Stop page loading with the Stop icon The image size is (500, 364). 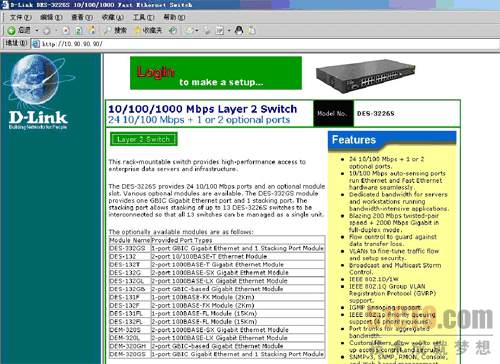[x=66, y=31]
